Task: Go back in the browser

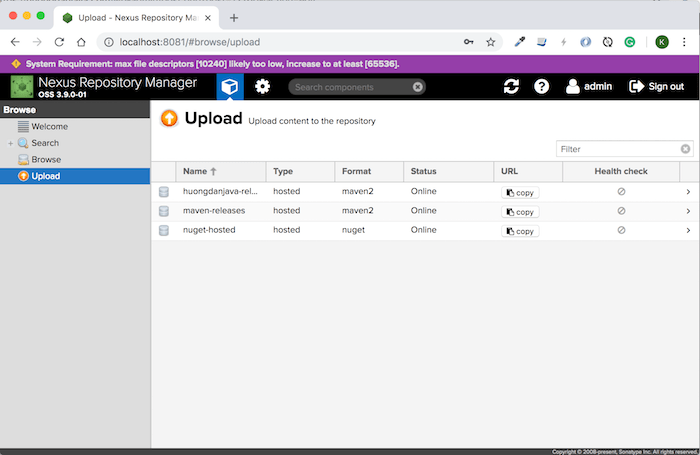Action: coord(15,42)
